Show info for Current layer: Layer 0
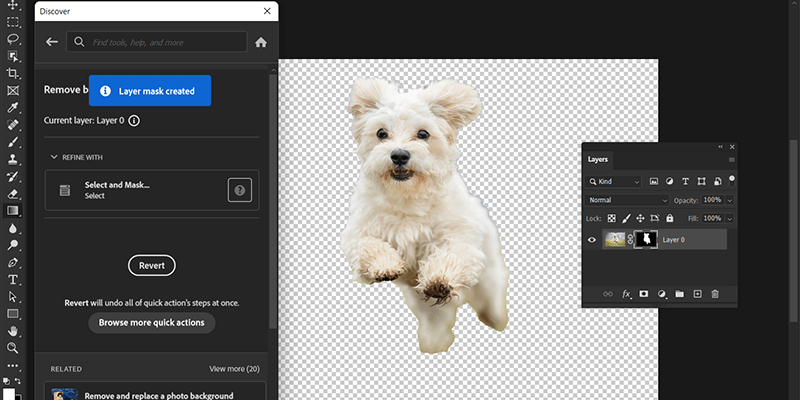The width and height of the screenshot is (800, 400). [134, 121]
